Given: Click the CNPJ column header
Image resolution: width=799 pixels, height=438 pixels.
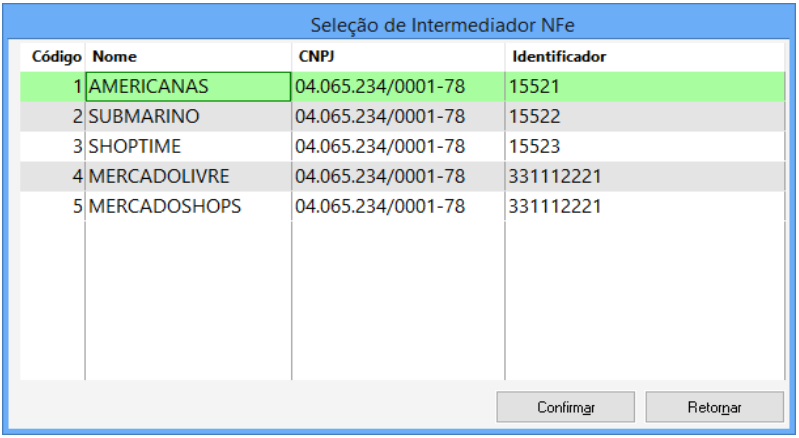Looking at the screenshot, I should click(316, 57).
